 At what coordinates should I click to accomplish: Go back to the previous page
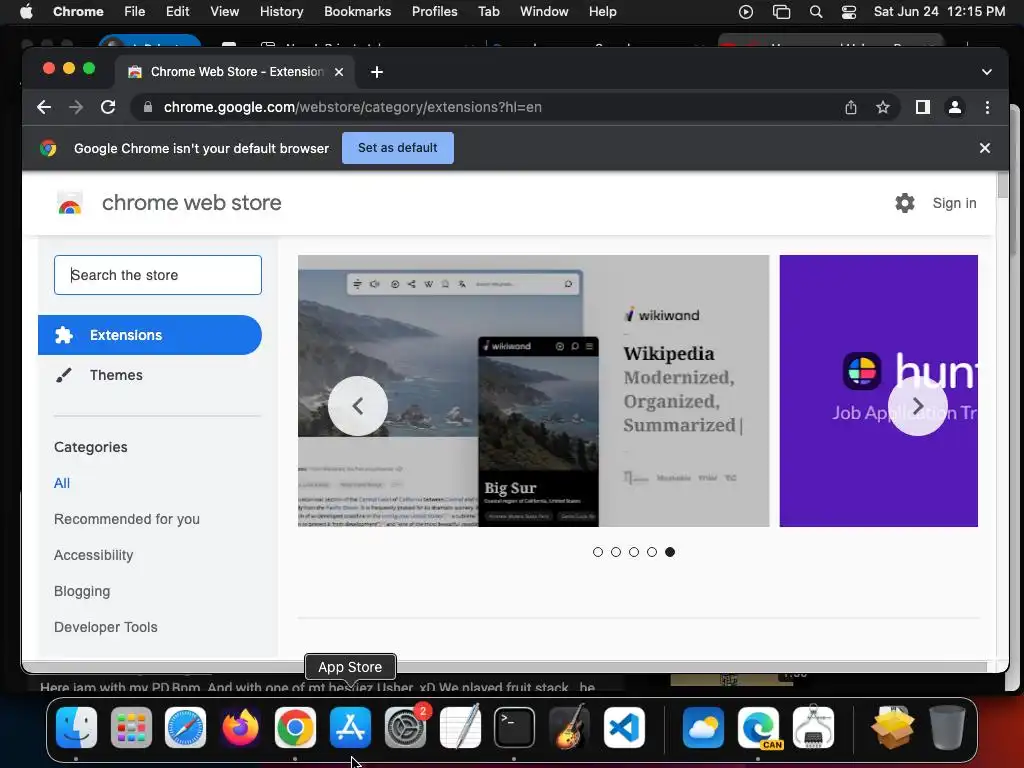[44, 107]
